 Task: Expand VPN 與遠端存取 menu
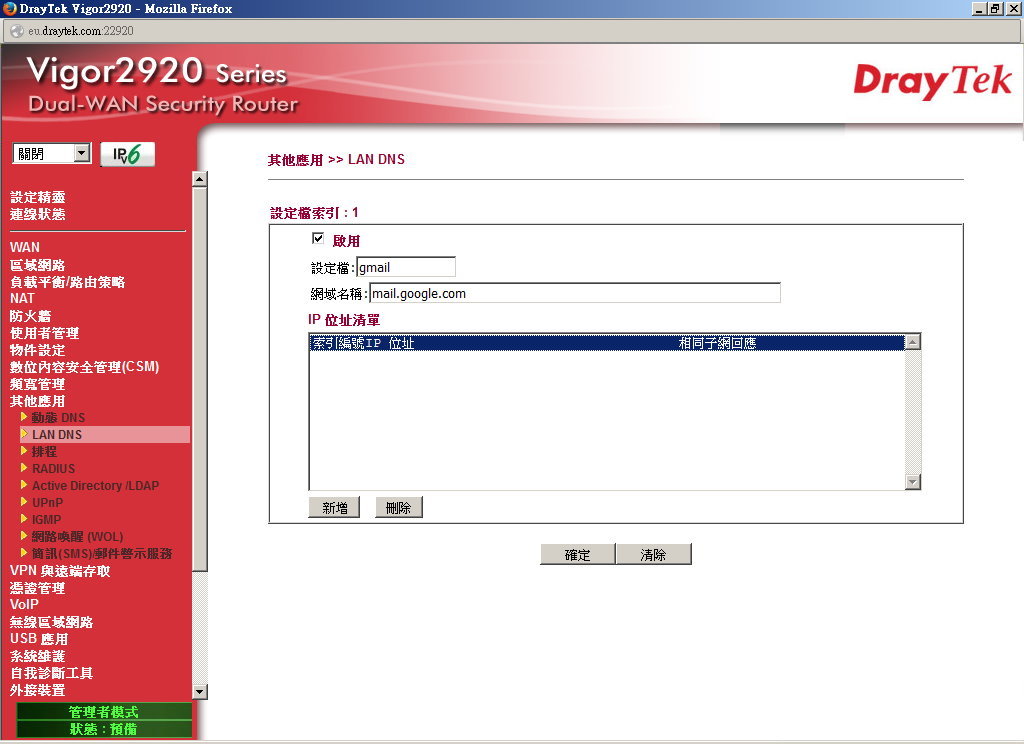tap(60, 570)
